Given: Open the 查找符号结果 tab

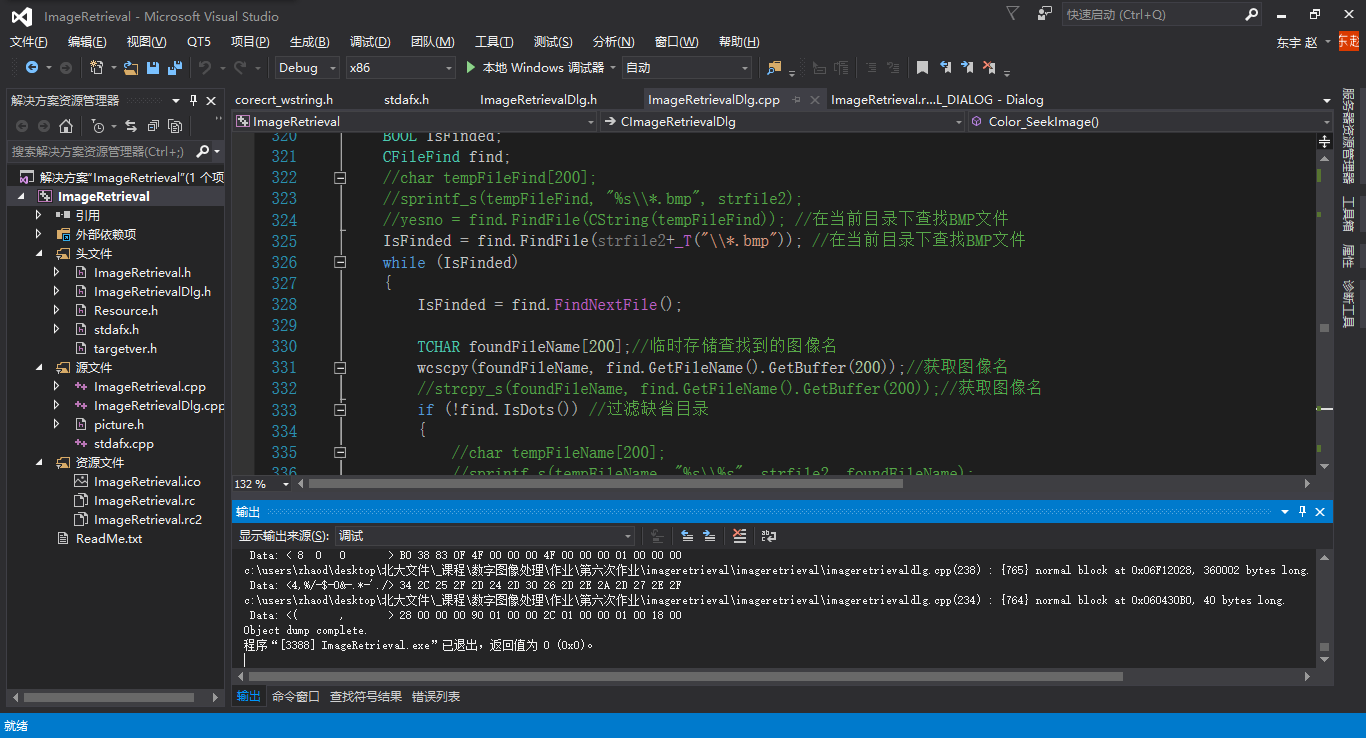Looking at the screenshot, I should (366, 696).
